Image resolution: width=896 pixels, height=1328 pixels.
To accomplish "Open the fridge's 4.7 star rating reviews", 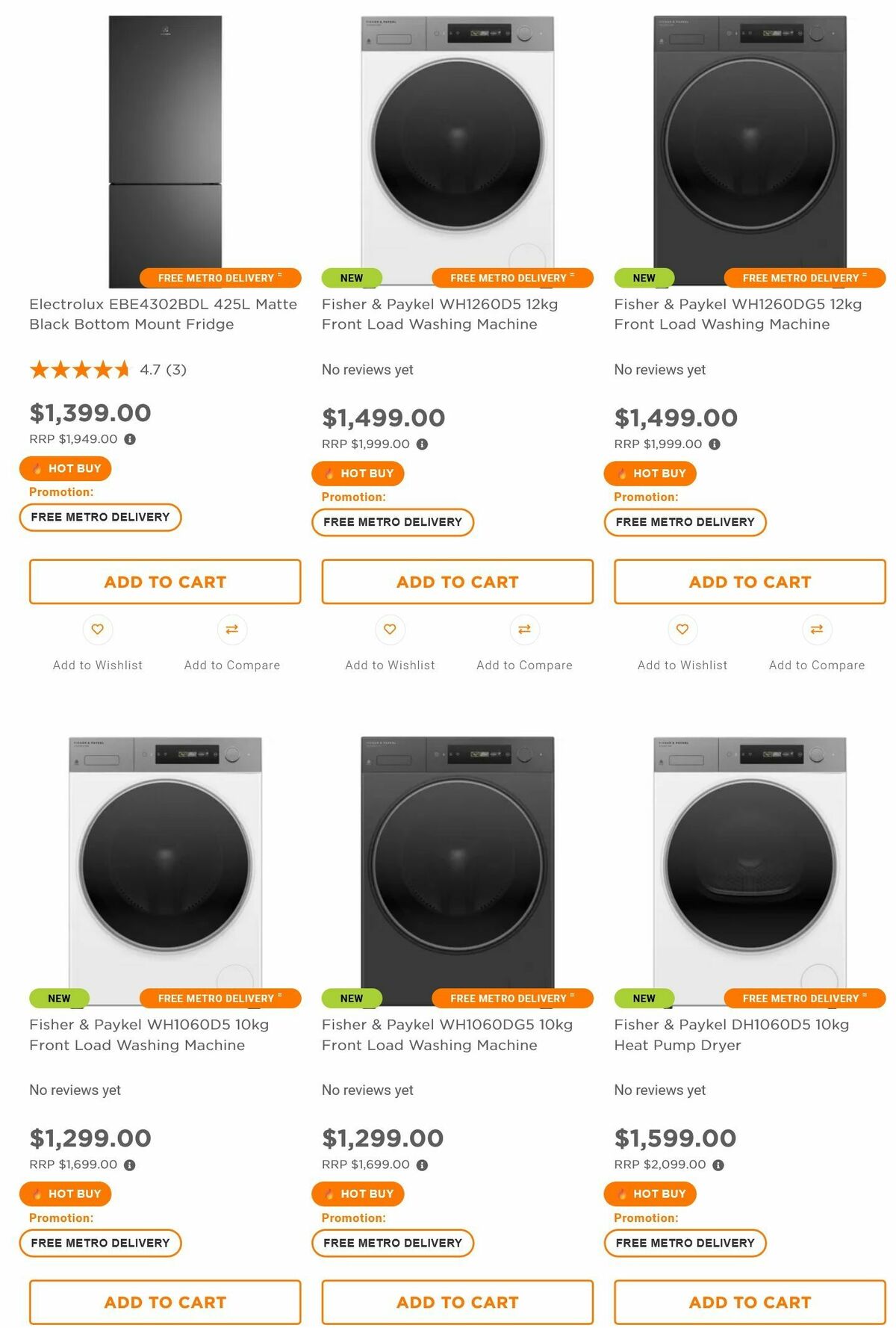I will 108,369.
